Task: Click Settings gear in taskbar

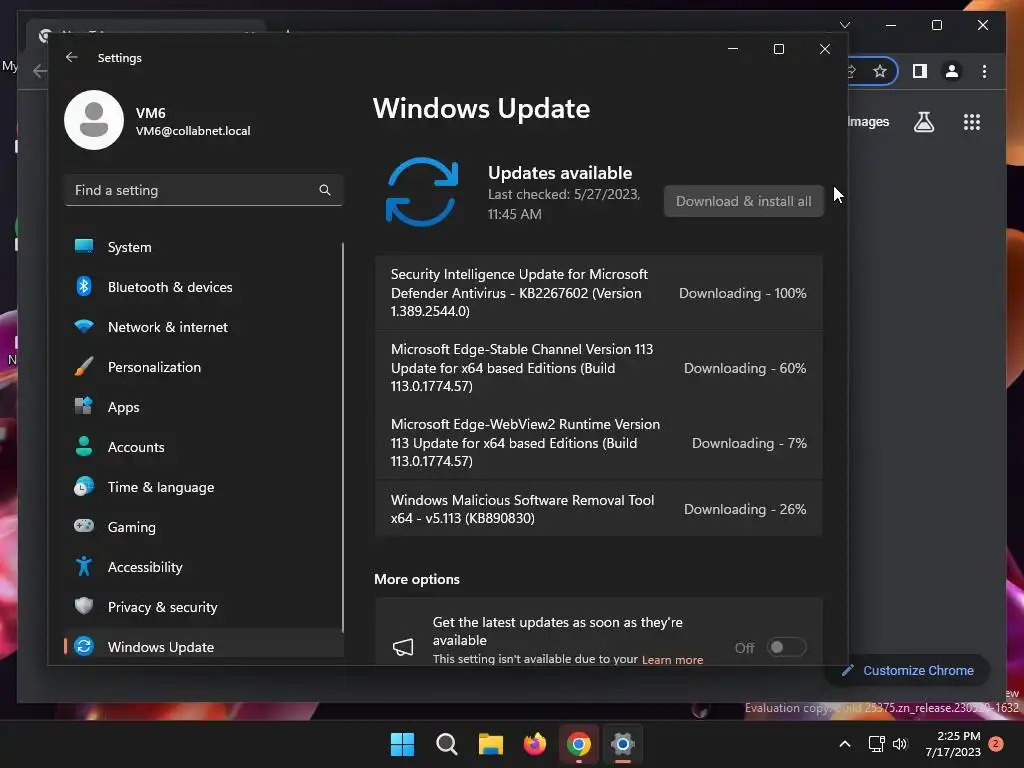Action: pos(623,744)
